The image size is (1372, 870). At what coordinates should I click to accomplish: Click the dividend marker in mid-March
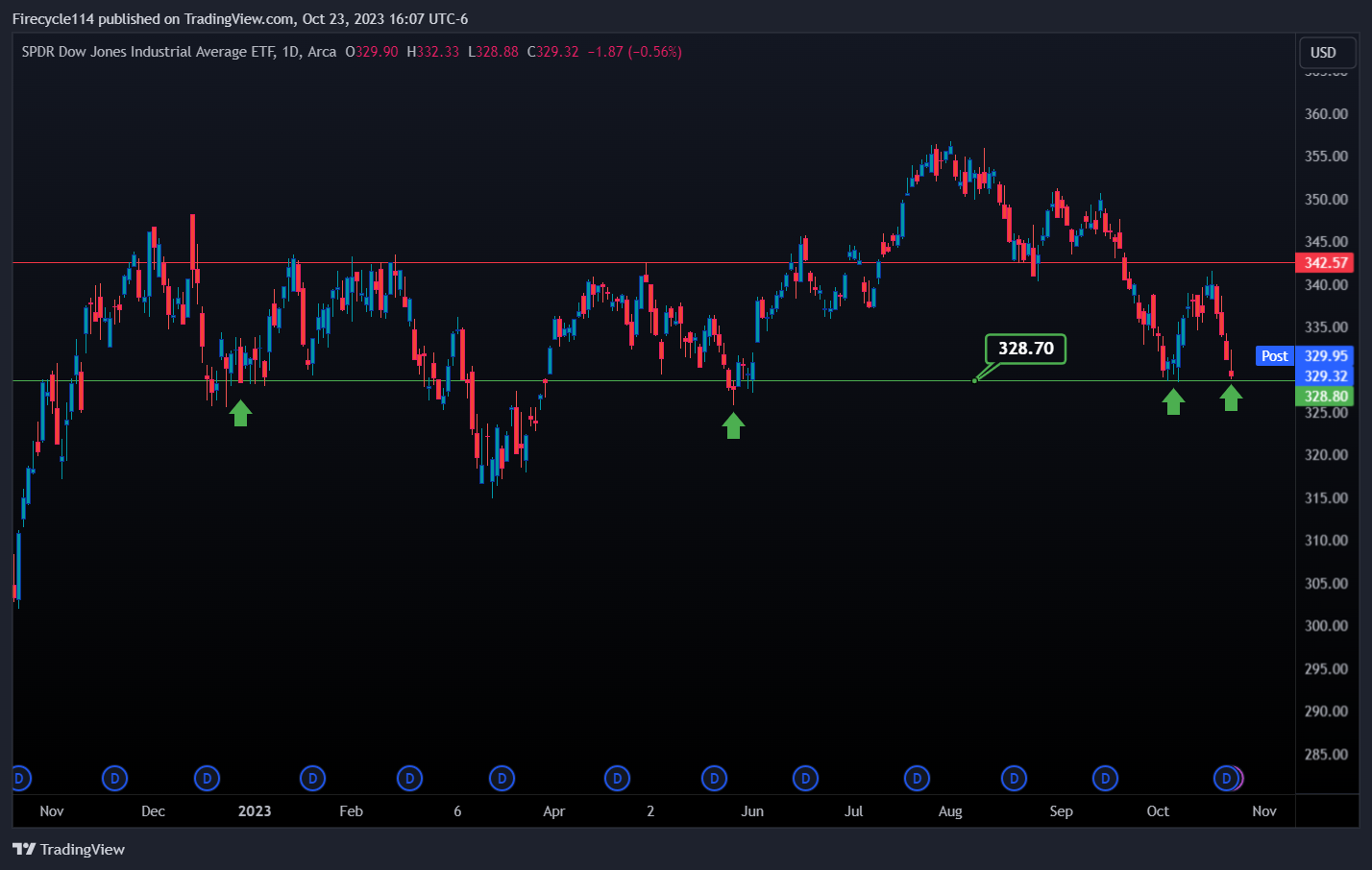click(502, 778)
